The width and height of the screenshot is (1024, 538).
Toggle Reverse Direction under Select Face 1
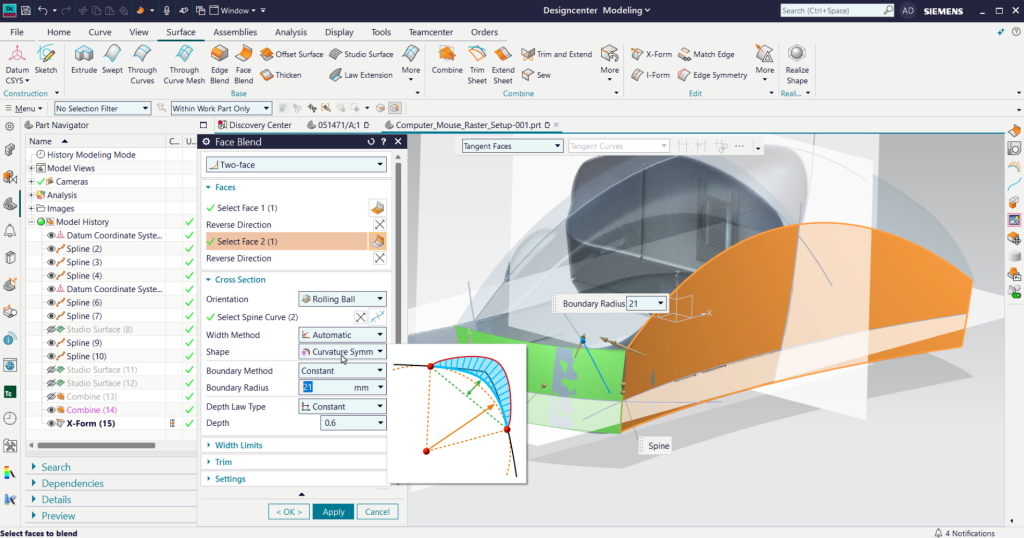(379, 225)
